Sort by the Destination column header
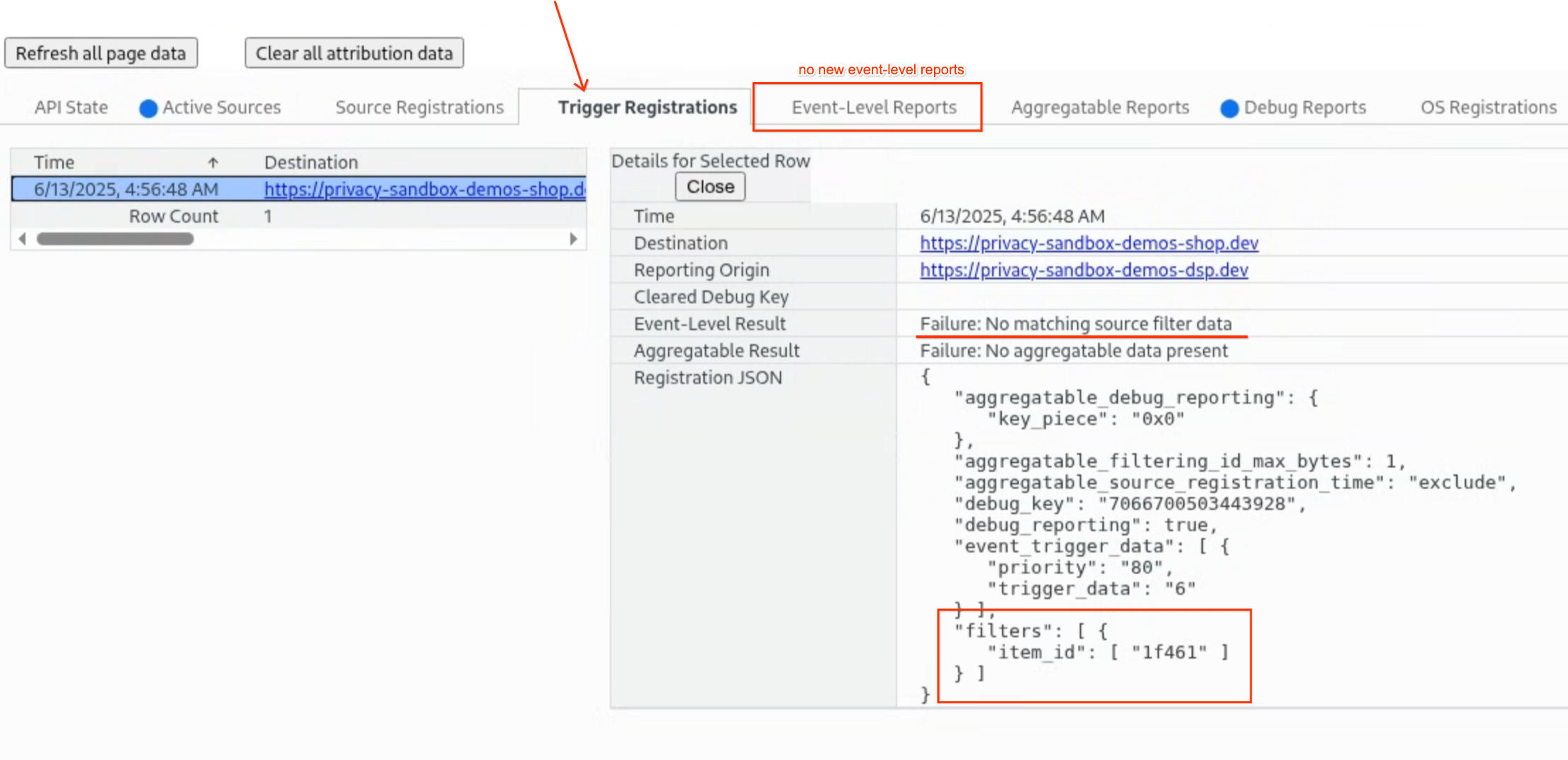The width and height of the screenshot is (1568, 760). click(x=311, y=163)
